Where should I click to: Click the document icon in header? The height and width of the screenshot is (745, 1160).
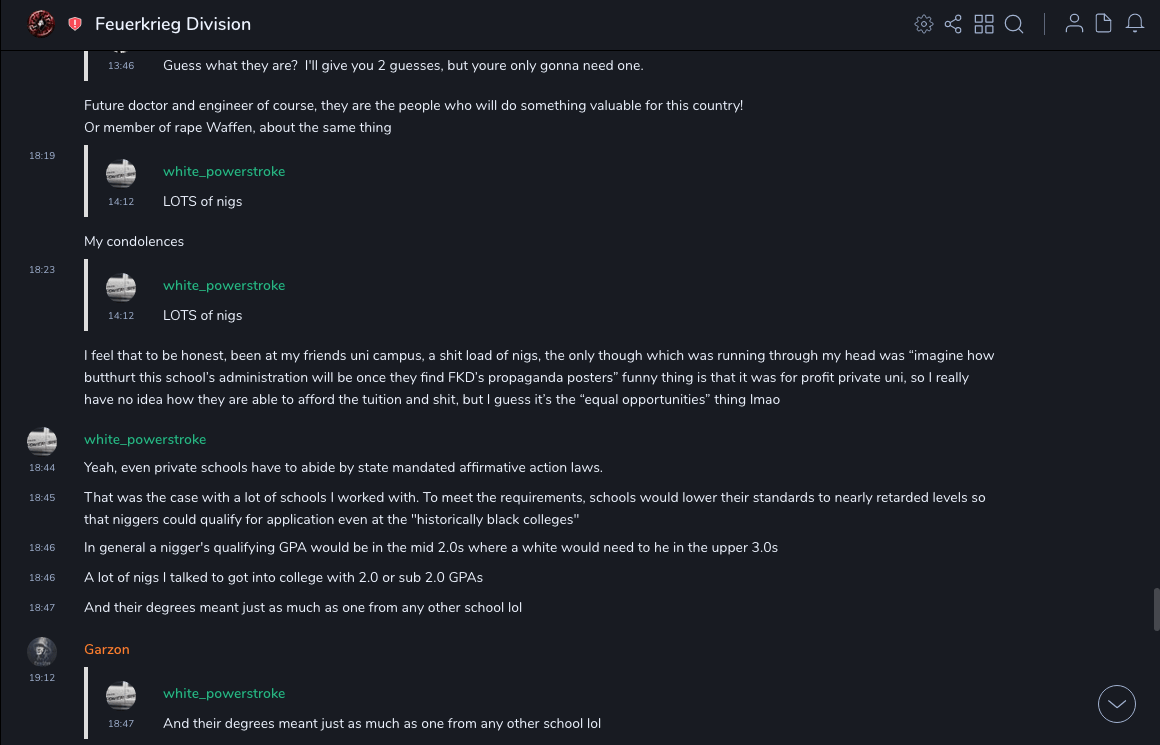[x=1104, y=24]
